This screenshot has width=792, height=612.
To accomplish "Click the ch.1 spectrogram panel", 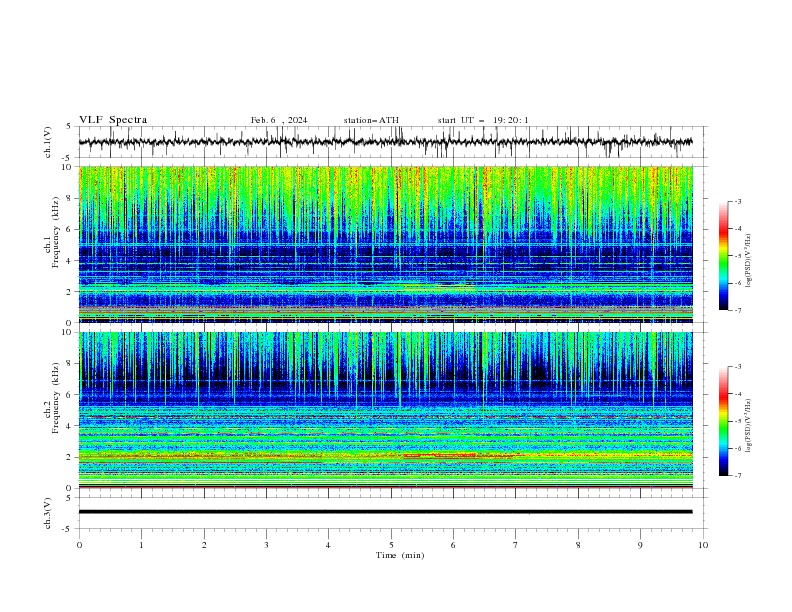I will tap(385, 244).
